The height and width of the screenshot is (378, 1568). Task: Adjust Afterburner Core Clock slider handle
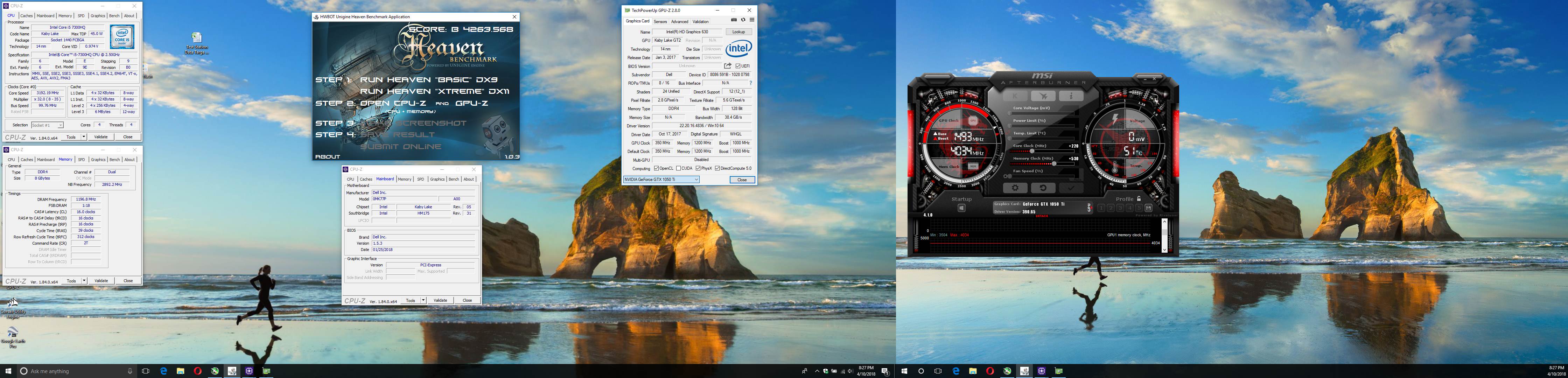coord(1032,151)
